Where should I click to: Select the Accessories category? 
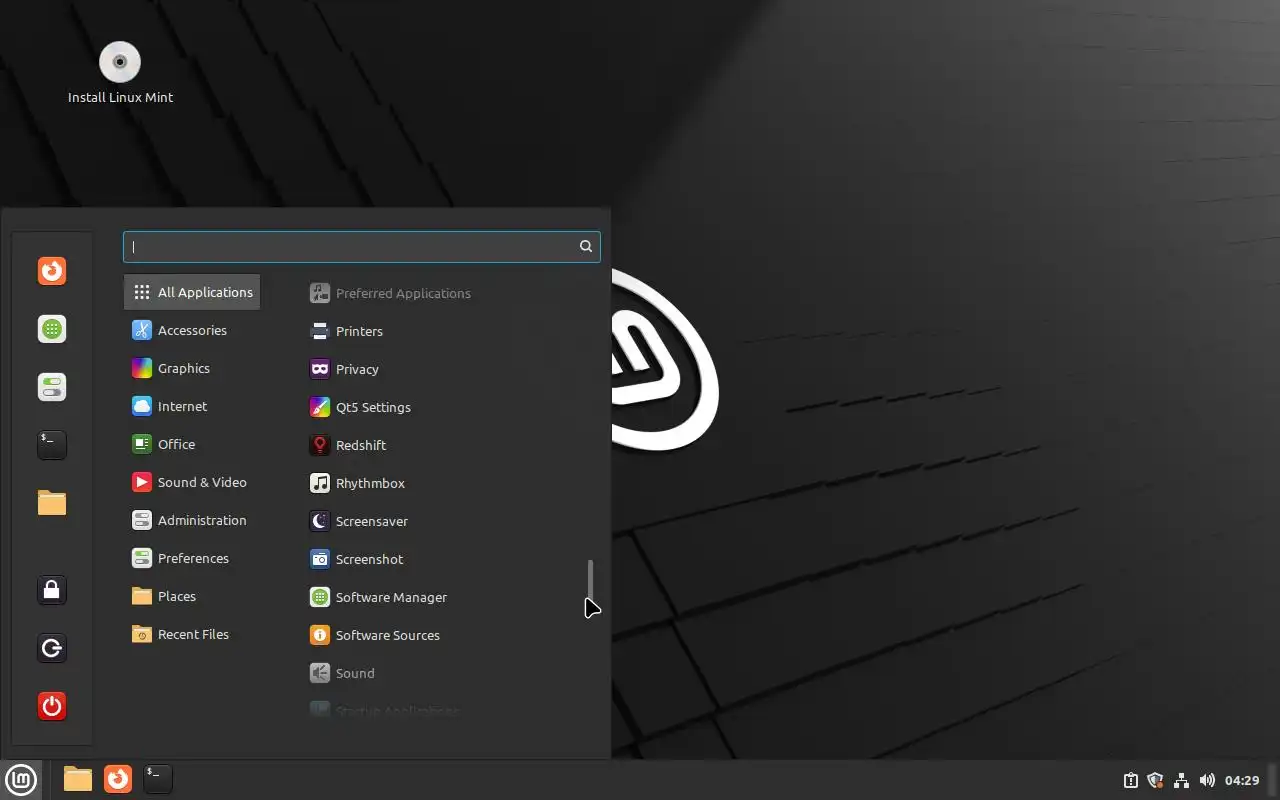pos(192,330)
